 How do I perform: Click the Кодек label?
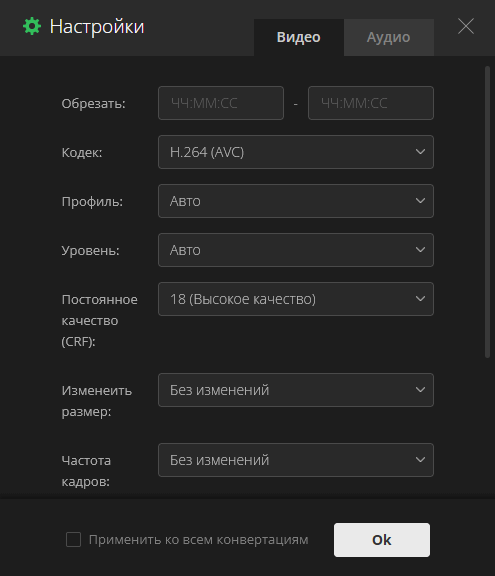[82, 152]
